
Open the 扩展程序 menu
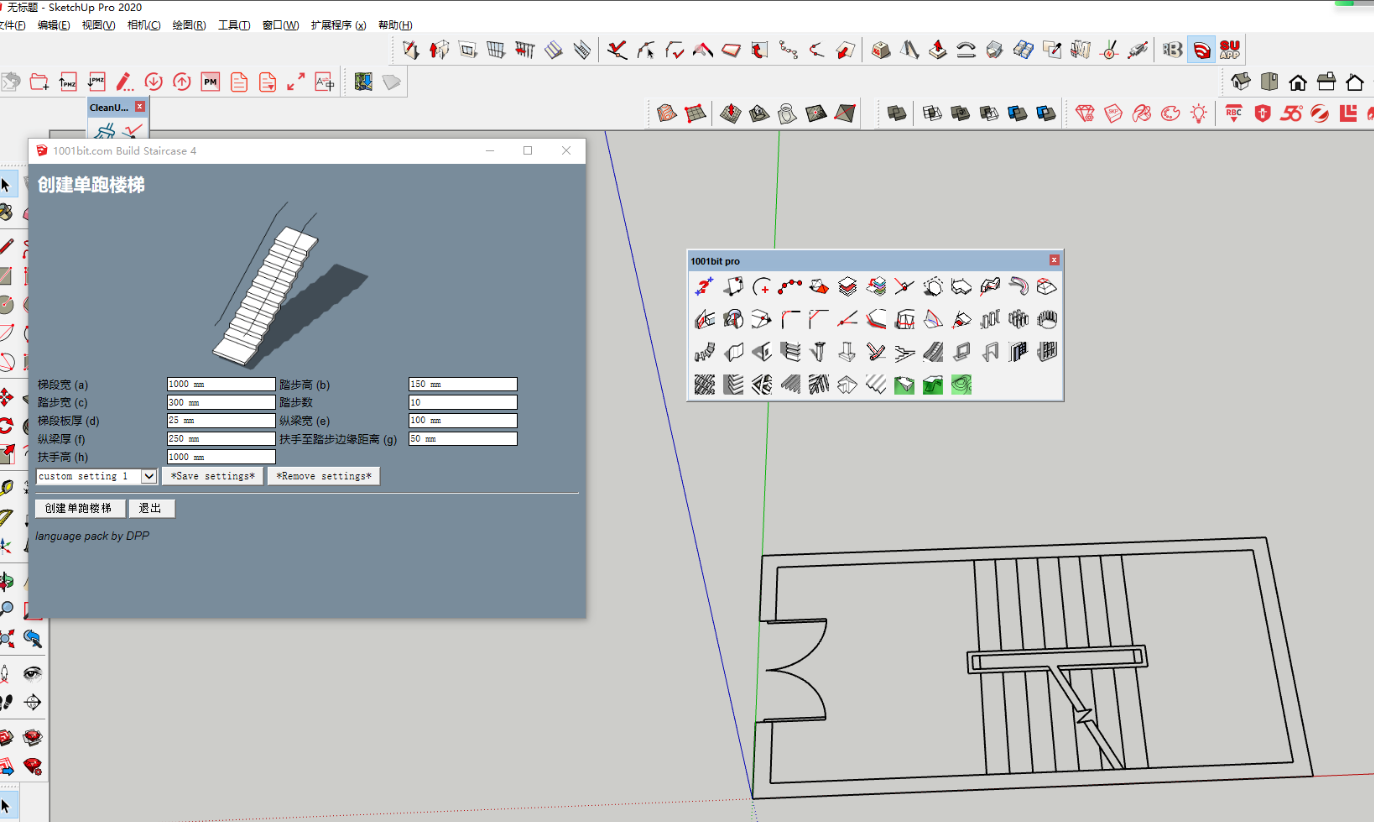pyautogui.click(x=338, y=25)
